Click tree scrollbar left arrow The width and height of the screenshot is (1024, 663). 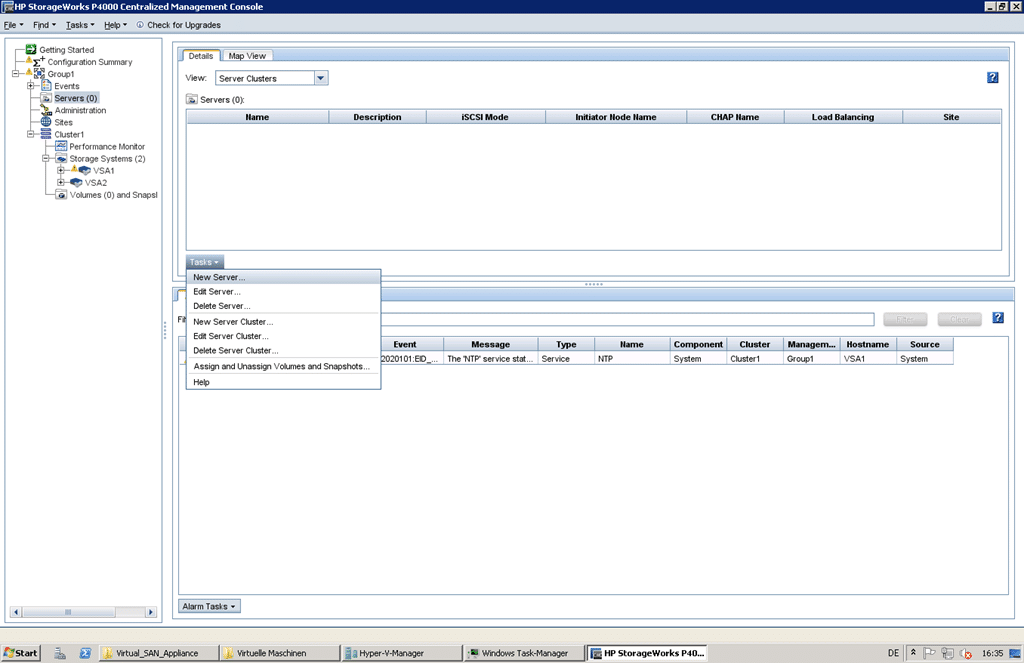[x=16, y=612]
